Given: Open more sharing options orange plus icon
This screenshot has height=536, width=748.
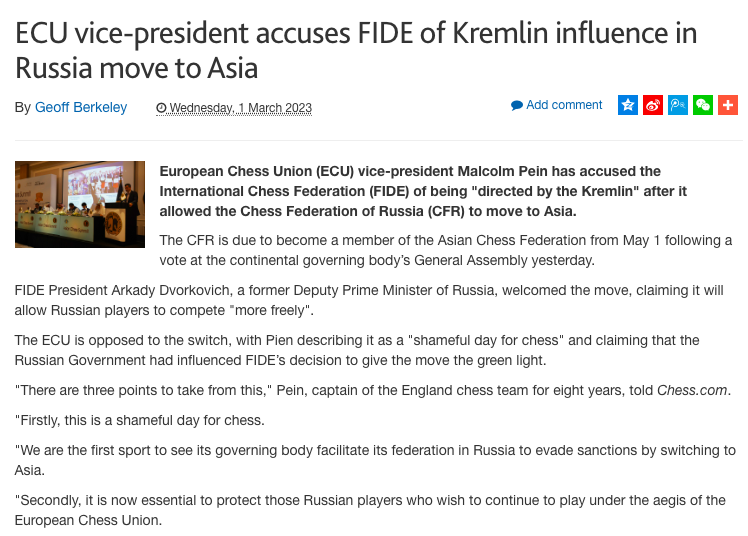Looking at the screenshot, I should pos(728,105).
